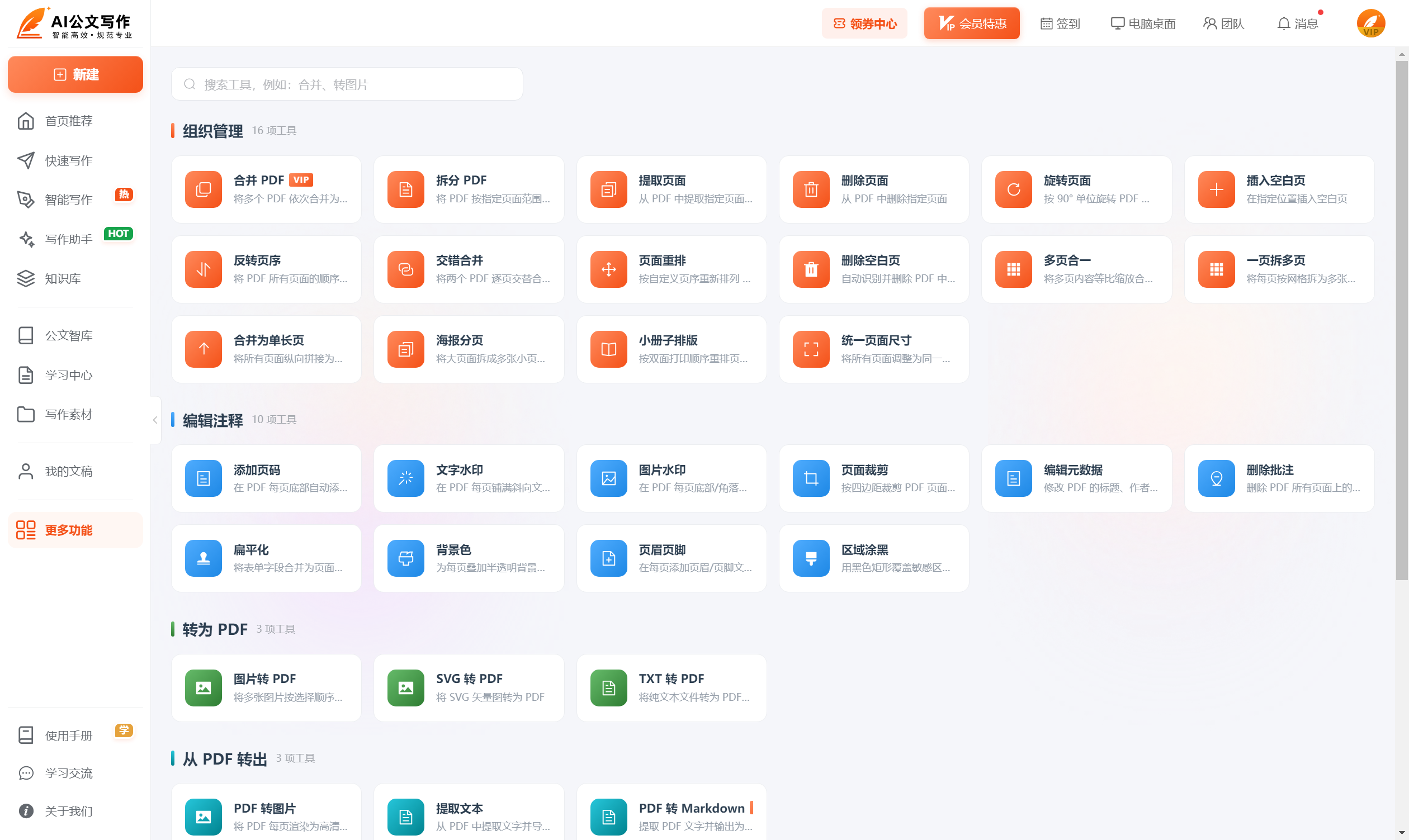Image resolution: width=1409 pixels, height=840 pixels.
Task: Open the 拆分 PDF tool icon
Action: (405, 189)
